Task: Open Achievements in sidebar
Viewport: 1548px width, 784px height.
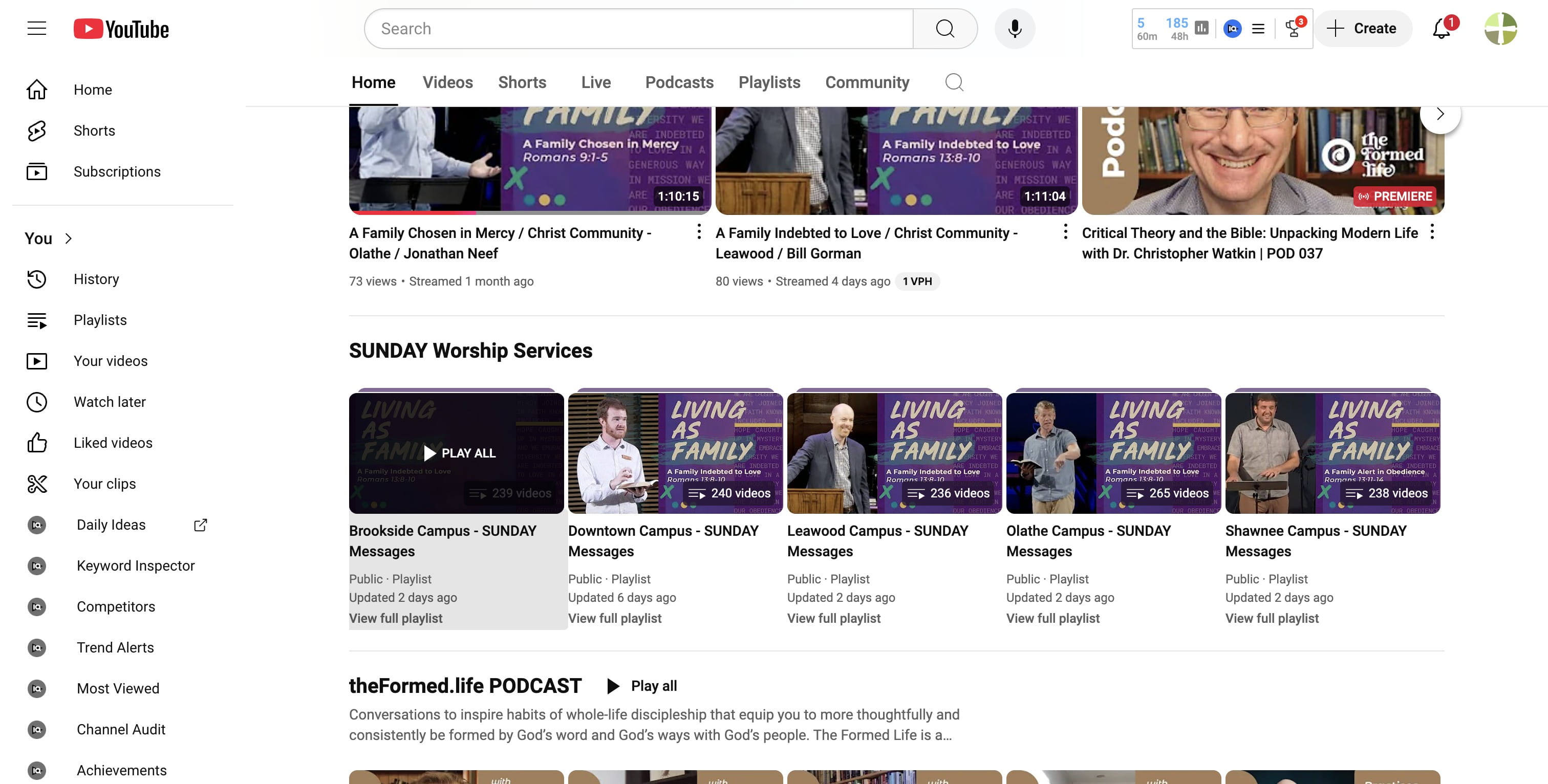Action: point(122,770)
